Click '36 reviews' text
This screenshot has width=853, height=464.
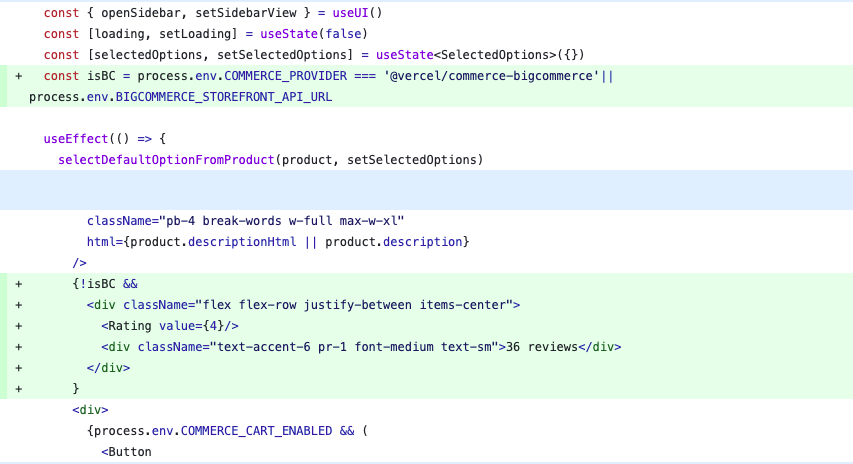pyautogui.click(x=542, y=347)
